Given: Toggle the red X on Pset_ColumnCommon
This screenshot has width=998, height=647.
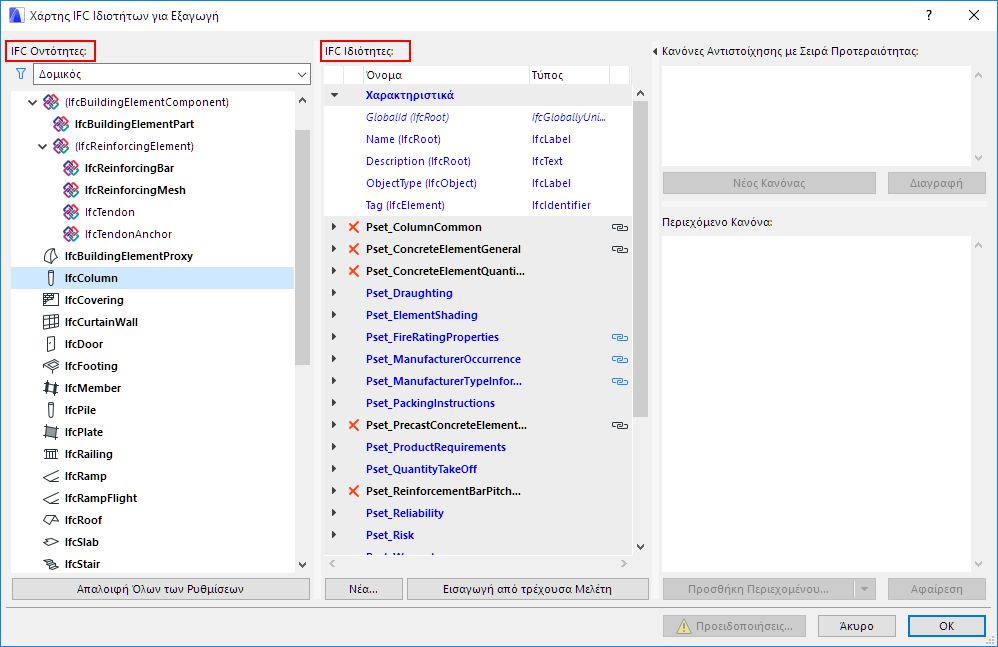Looking at the screenshot, I should pyautogui.click(x=354, y=227).
